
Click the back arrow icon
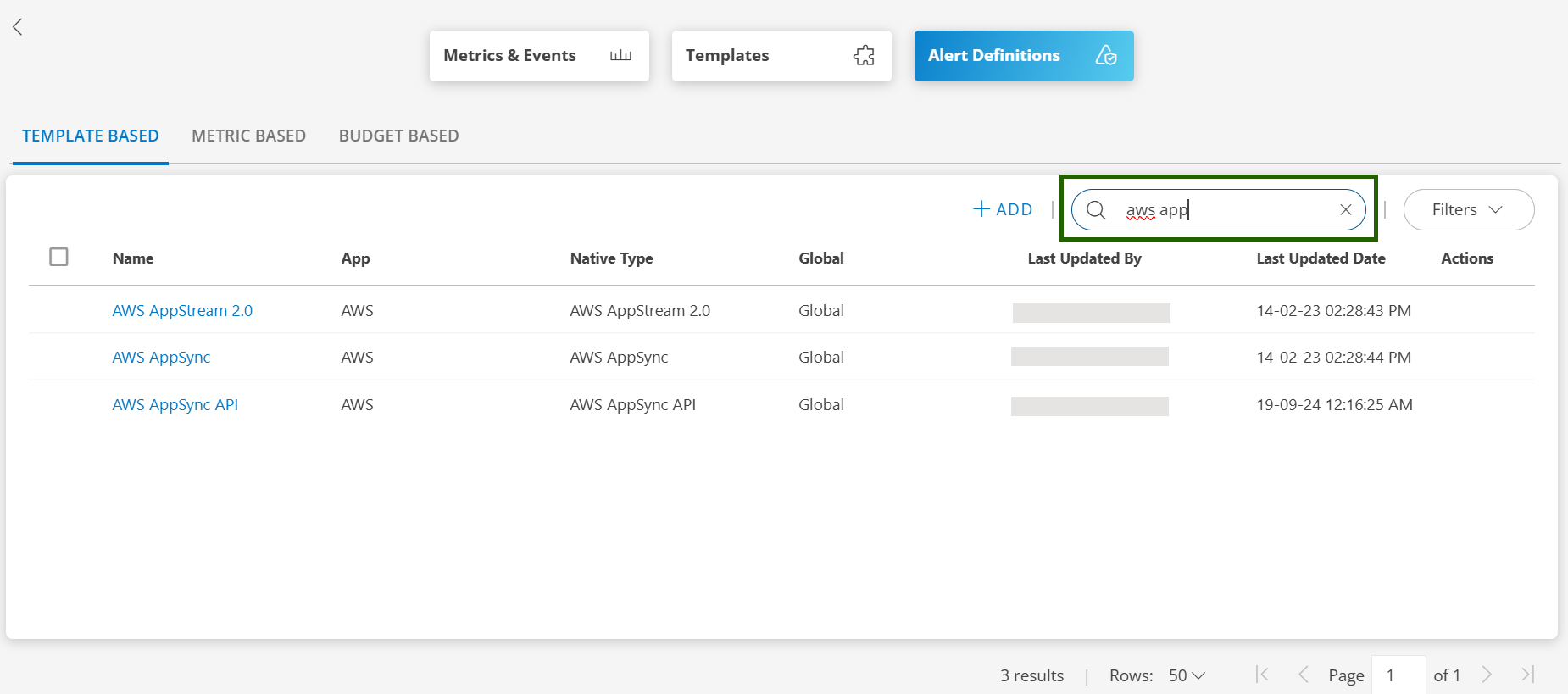click(17, 27)
